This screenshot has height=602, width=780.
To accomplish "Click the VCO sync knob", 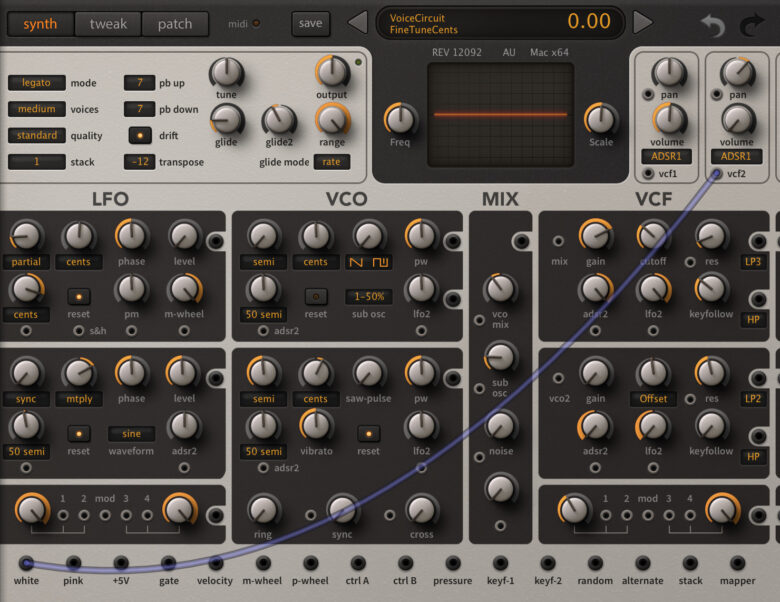I will tap(342, 510).
